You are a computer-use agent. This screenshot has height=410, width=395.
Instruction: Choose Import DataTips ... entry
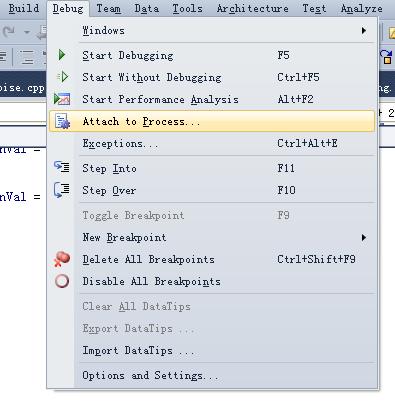point(212,350)
